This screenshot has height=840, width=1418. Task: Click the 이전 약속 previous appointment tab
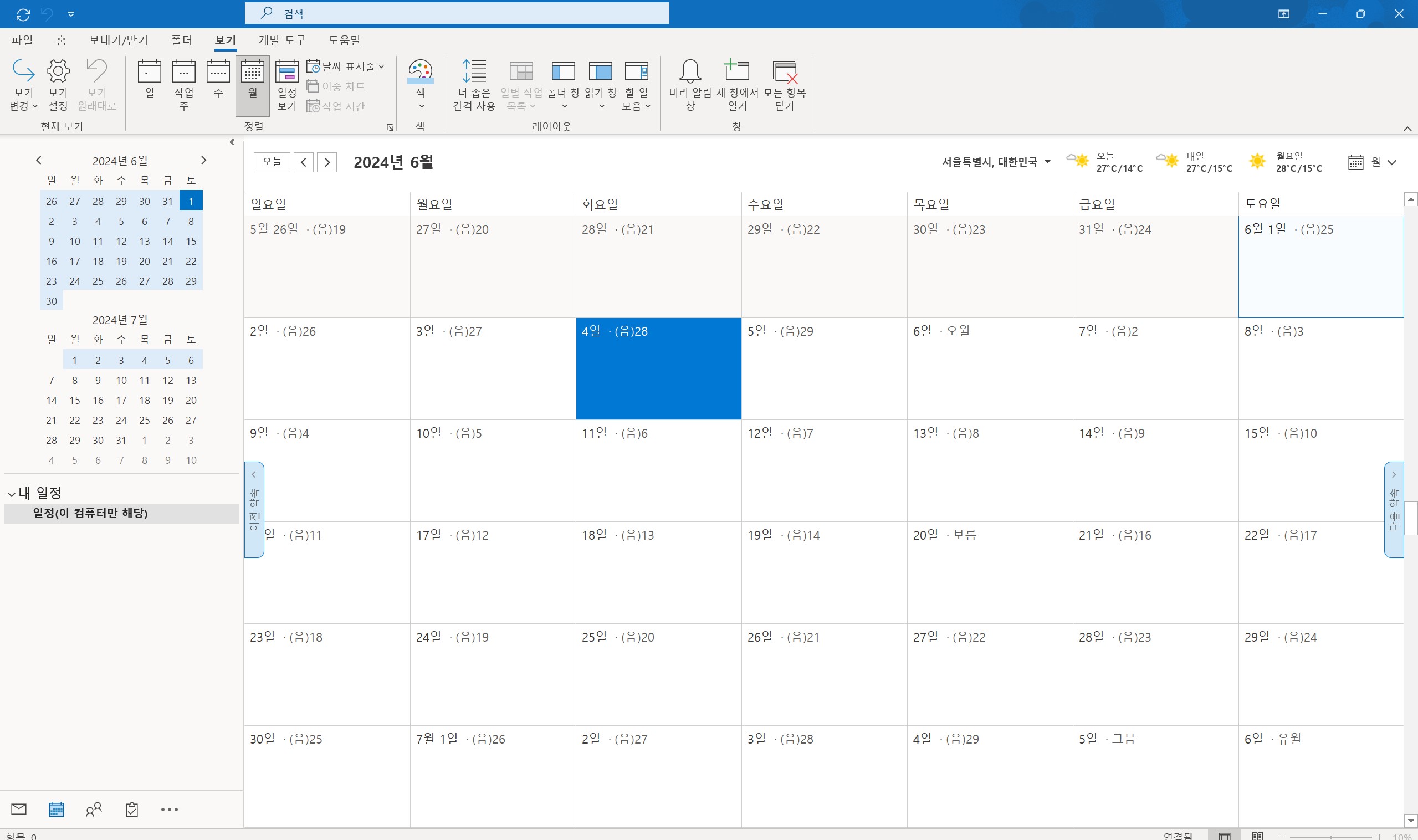(254, 509)
